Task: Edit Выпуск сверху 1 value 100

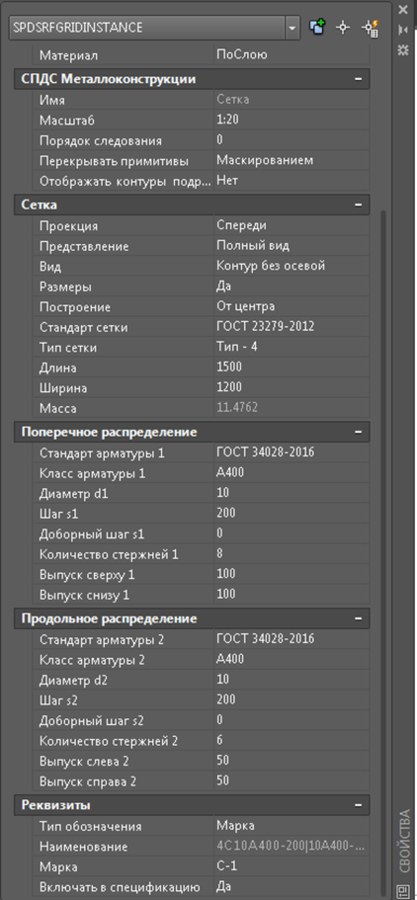Action: [x=291, y=573]
